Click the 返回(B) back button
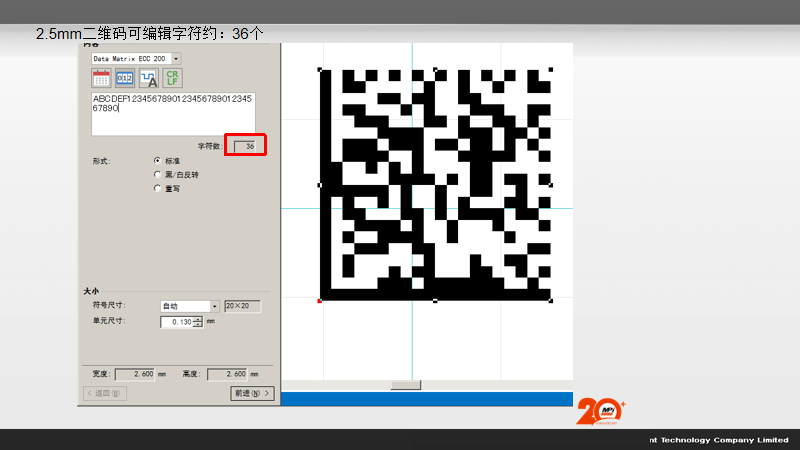The height and width of the screenshot is (450, 800). tap(105, 394)
